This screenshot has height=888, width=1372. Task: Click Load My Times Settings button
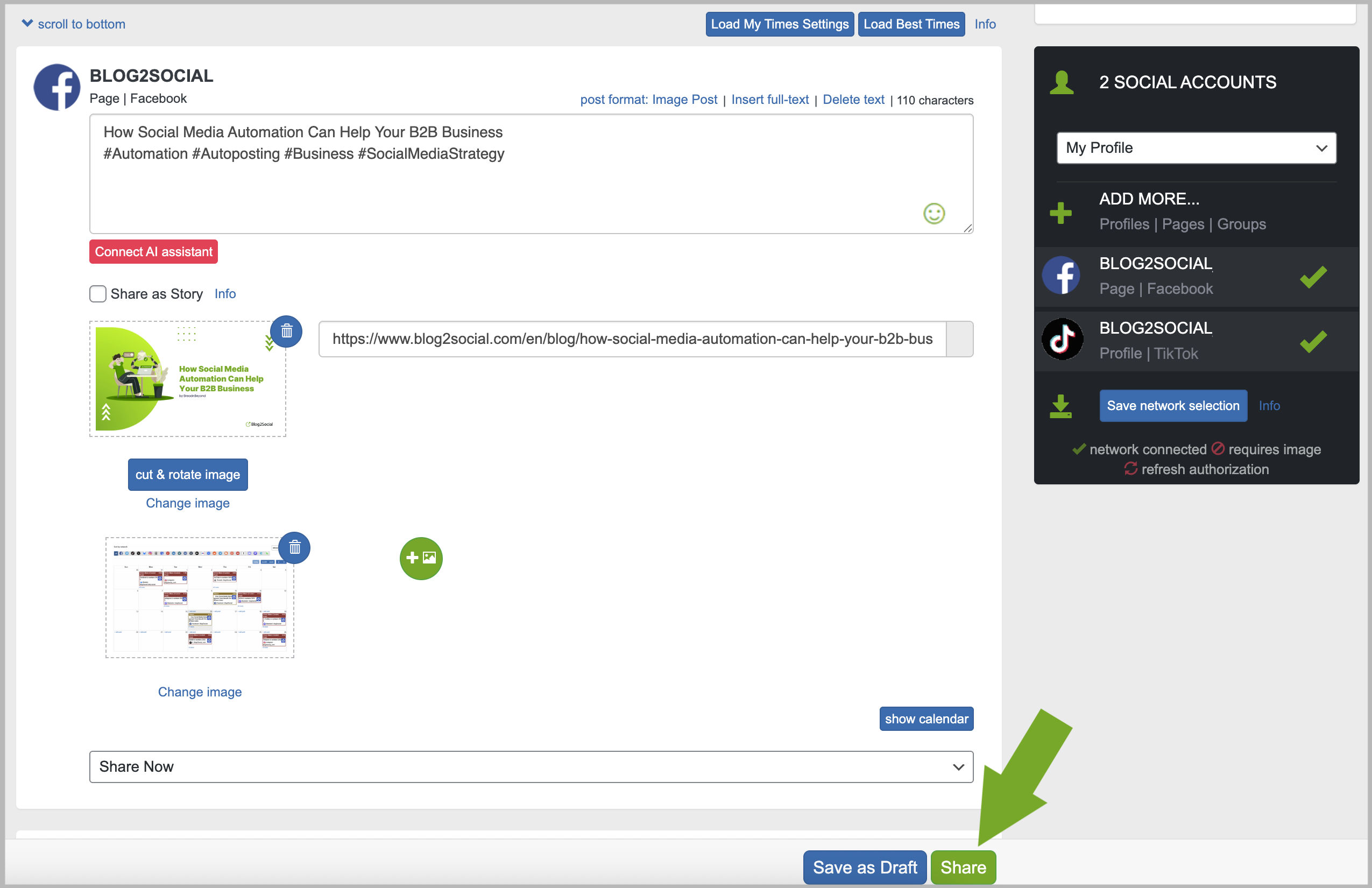(780, 24)
